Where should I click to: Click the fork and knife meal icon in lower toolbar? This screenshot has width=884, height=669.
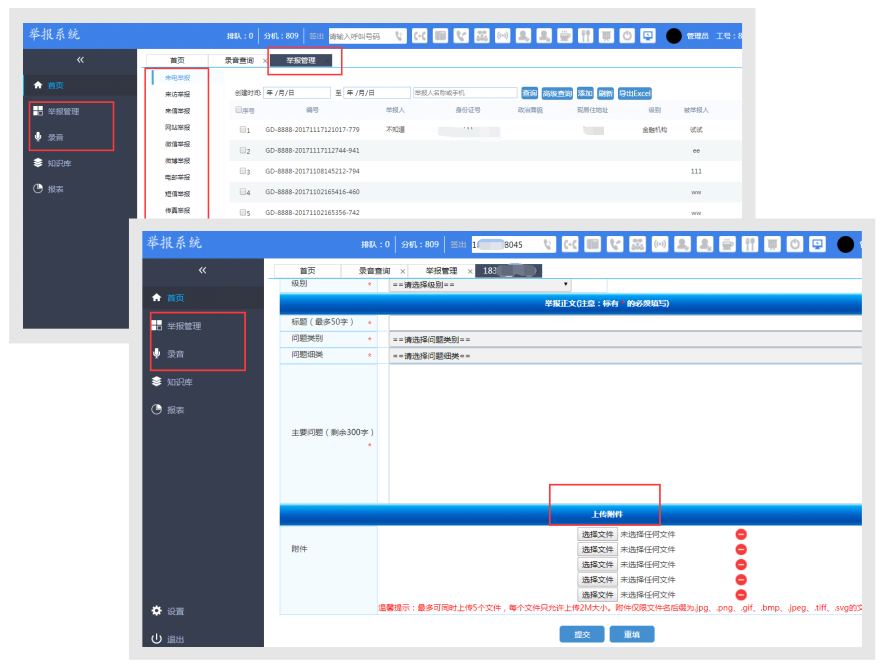(x=750, y=245)
